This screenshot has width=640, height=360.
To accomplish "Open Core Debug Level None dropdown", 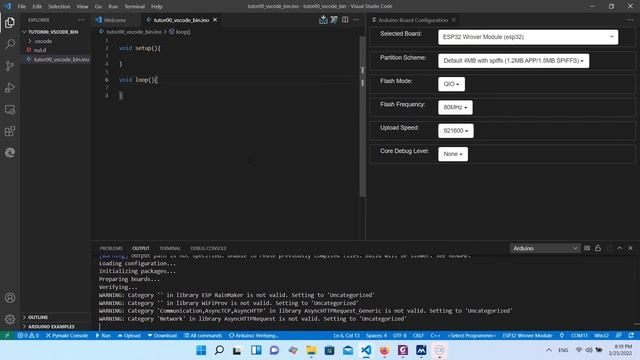I will 453,154.
